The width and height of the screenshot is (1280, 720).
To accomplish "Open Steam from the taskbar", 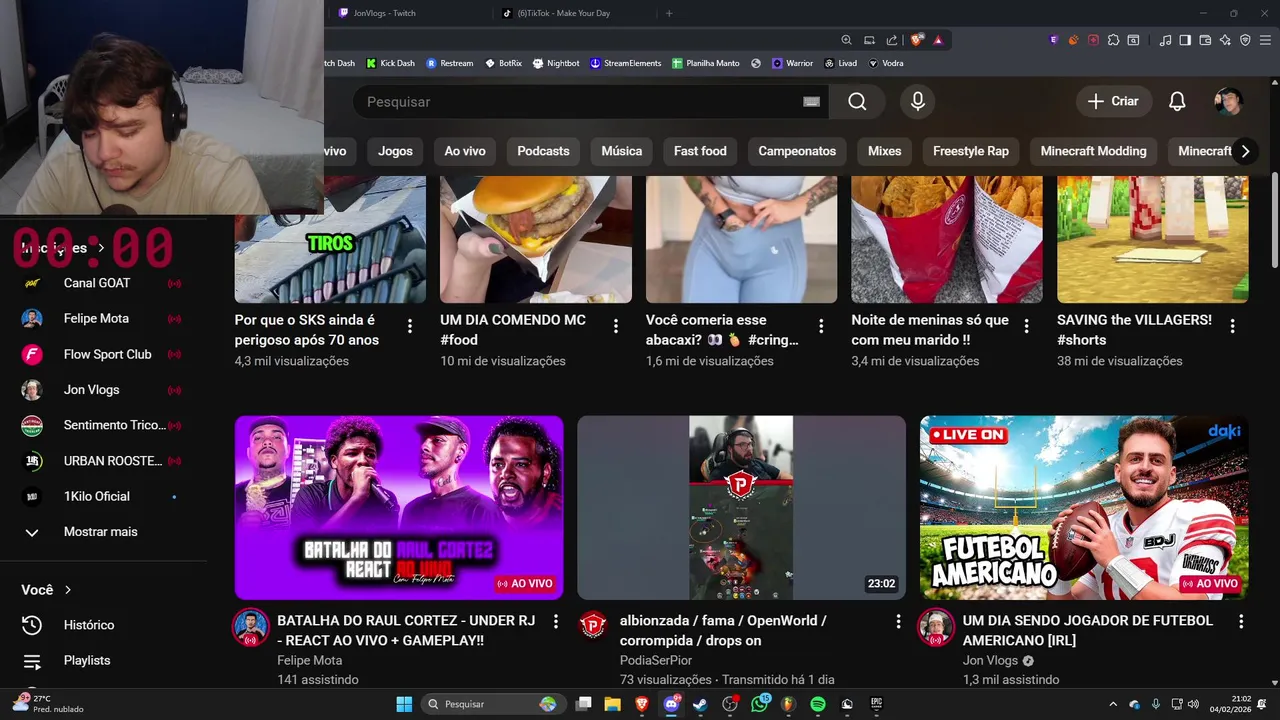I will point(700,704).
